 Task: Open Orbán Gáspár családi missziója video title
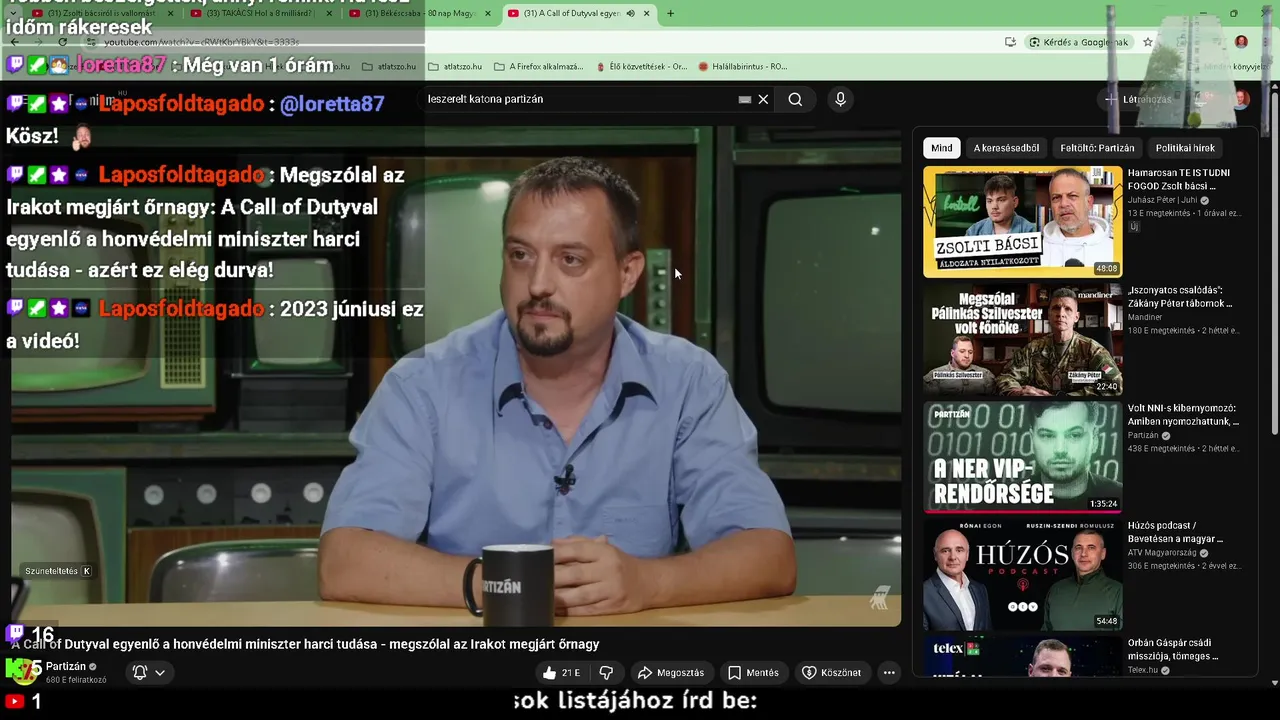(1173, 650)
